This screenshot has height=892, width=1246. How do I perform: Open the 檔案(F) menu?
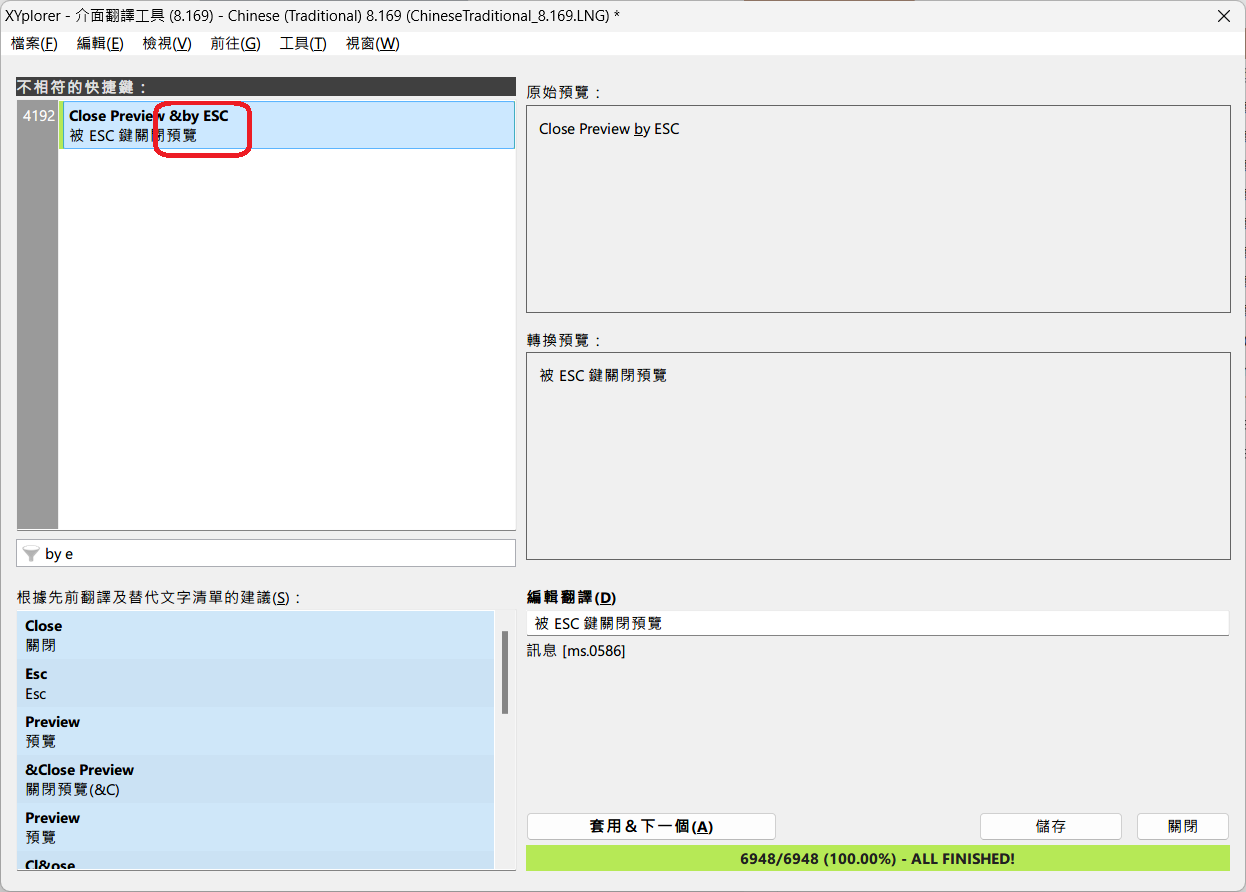[x=34, y=44]
